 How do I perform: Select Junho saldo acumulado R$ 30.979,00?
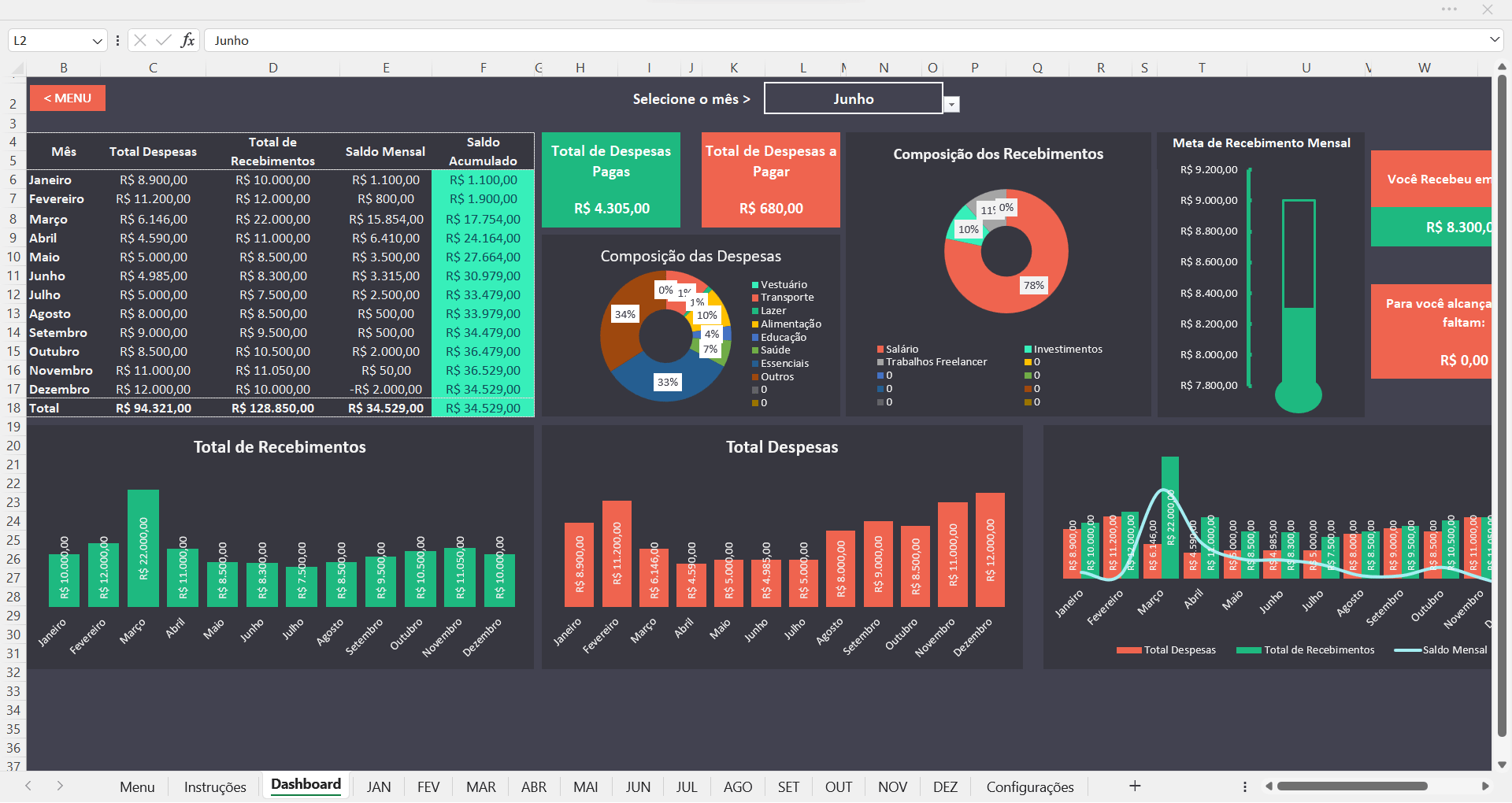click(483, 276)
